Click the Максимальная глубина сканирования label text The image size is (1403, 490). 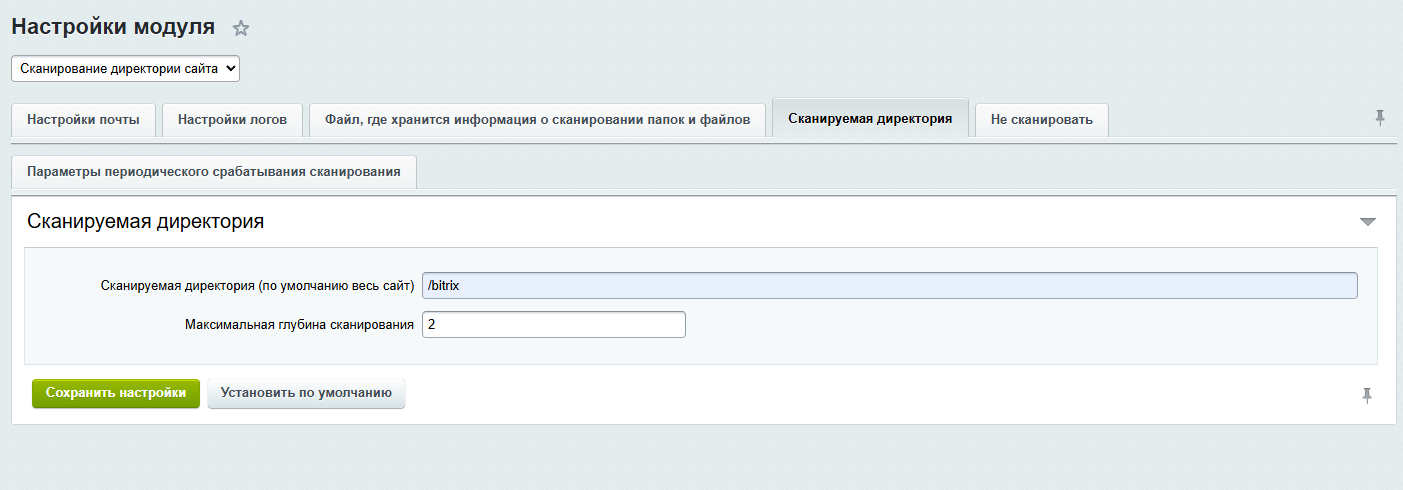click(x=299, y=325)
